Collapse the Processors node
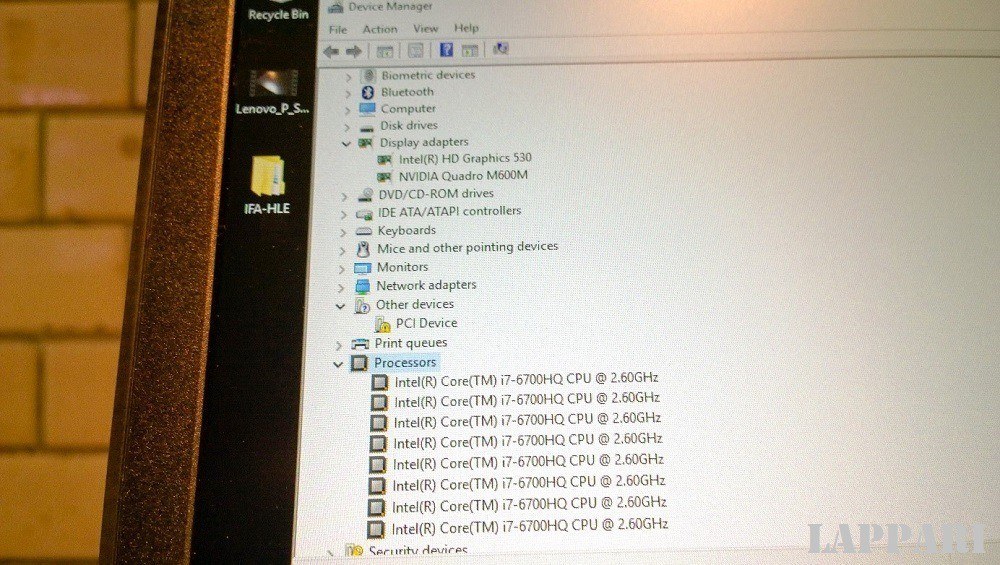The width and height of the screenshot is (1000, 565). [x=338, y=365]
